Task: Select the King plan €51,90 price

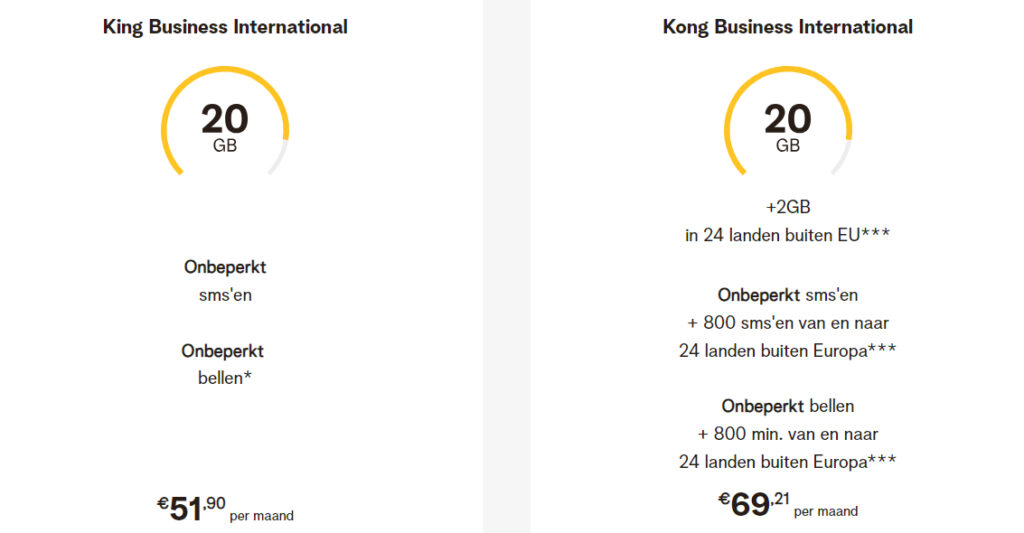Action: click(x=191, y=508)
